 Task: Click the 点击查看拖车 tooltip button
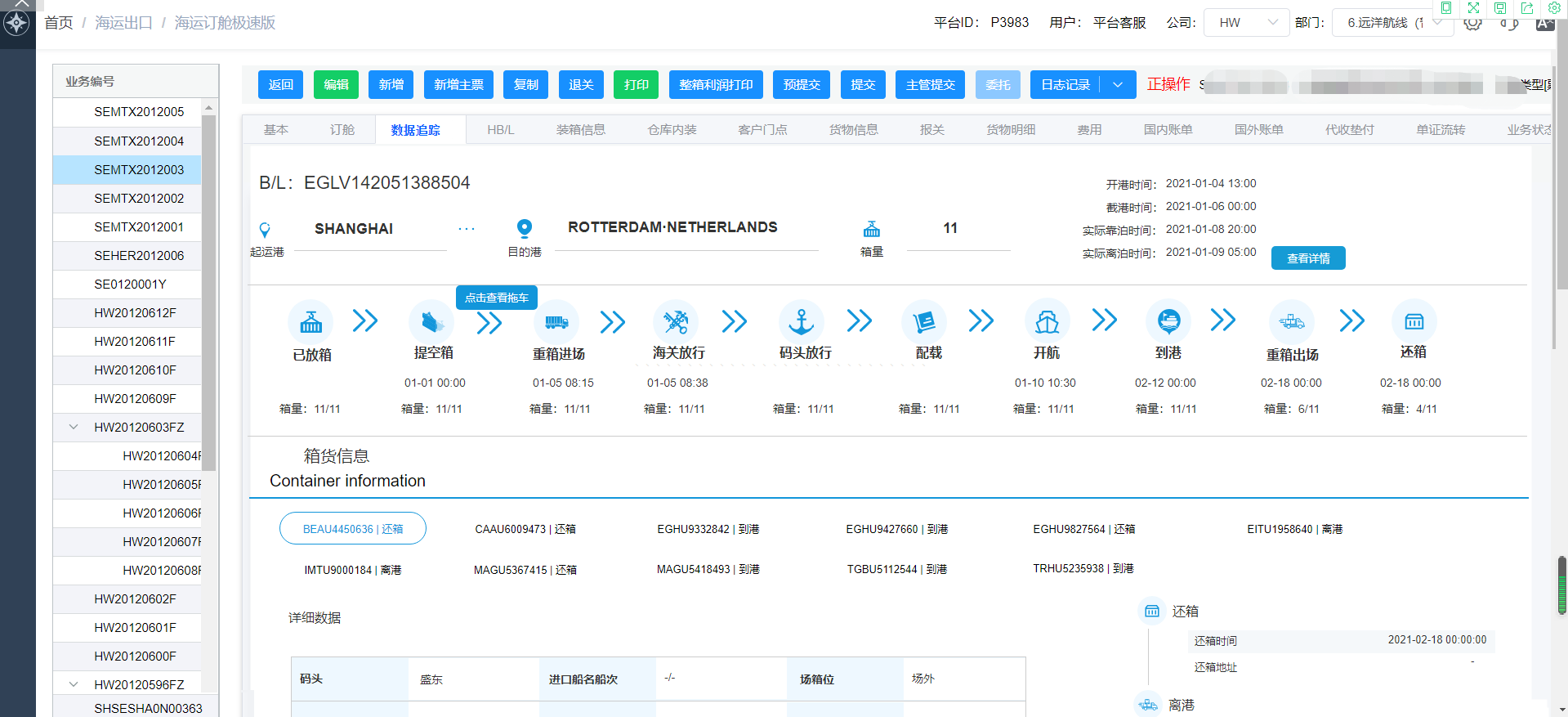point(497,298)
